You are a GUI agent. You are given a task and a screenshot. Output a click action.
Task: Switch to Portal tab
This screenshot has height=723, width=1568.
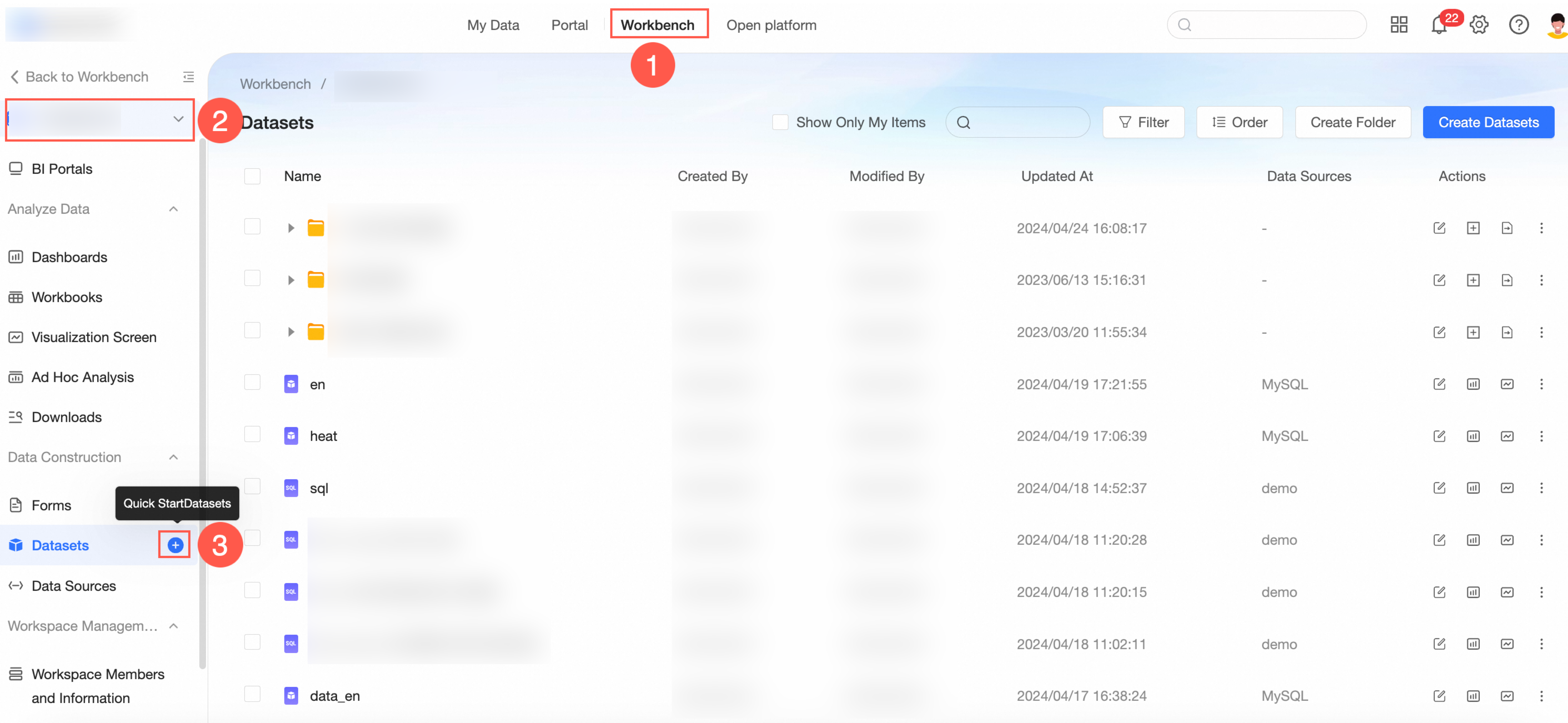569,25
